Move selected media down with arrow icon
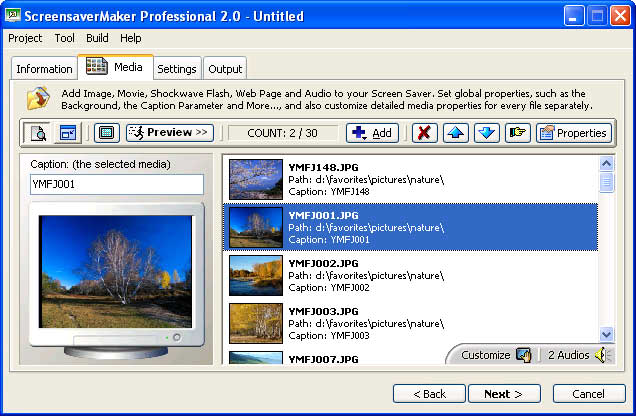The image size is (636, 416). click(x=487, y=133)
